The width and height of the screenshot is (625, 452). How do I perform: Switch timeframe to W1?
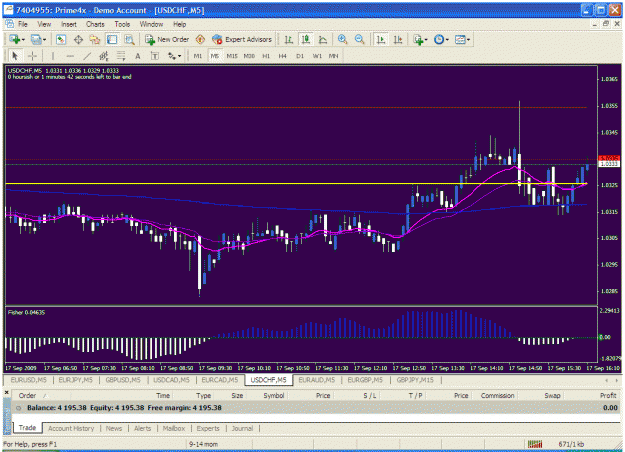click(317, 56)
